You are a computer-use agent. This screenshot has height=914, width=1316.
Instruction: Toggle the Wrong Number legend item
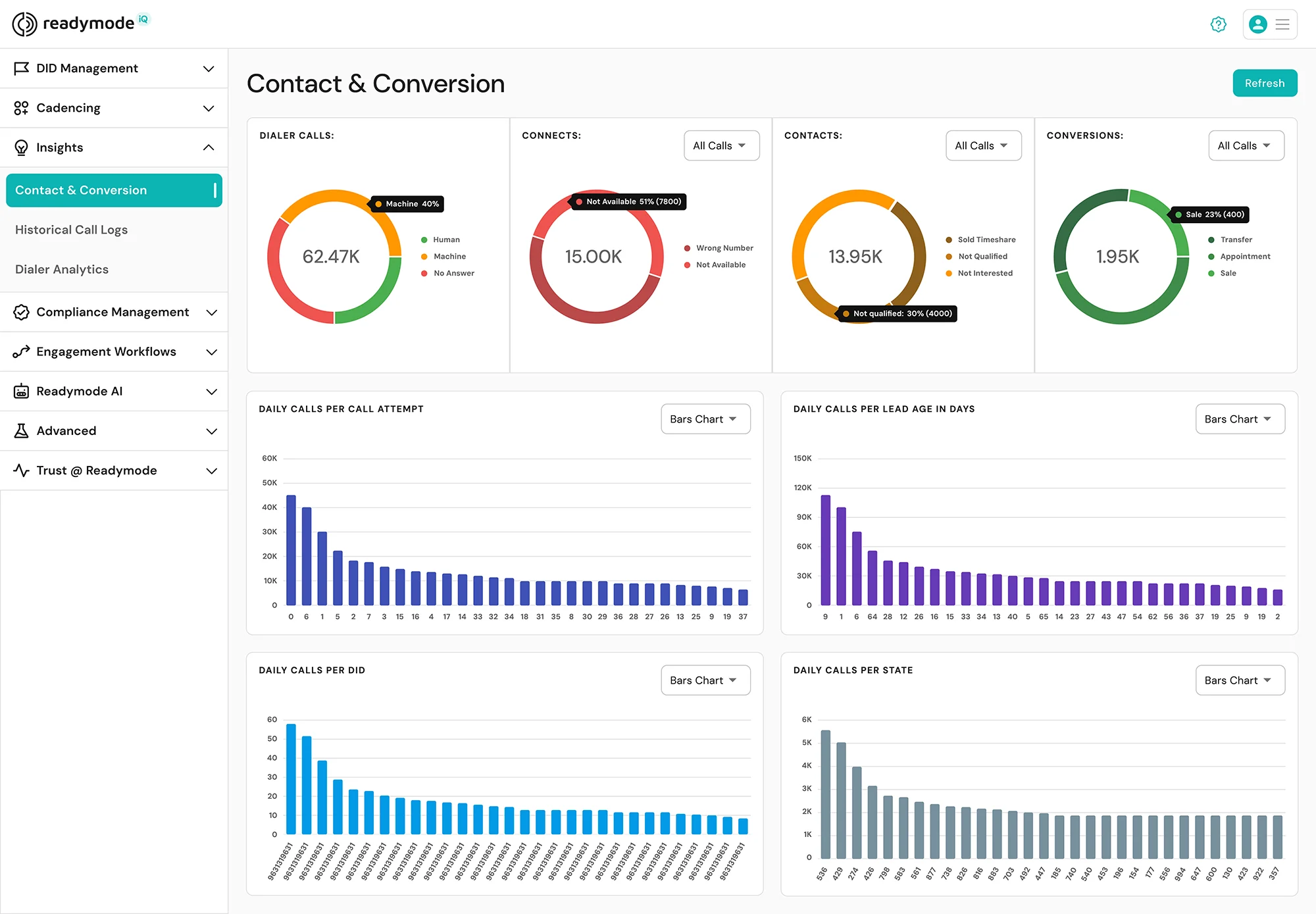(724, 248)
